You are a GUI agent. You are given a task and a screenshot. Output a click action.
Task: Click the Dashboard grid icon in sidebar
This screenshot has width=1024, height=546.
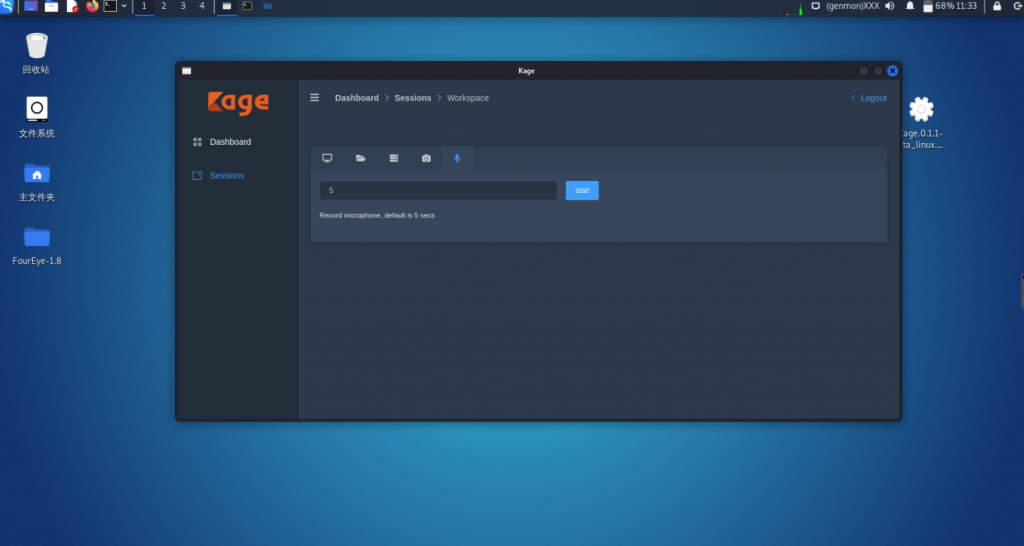coord(197,142)
